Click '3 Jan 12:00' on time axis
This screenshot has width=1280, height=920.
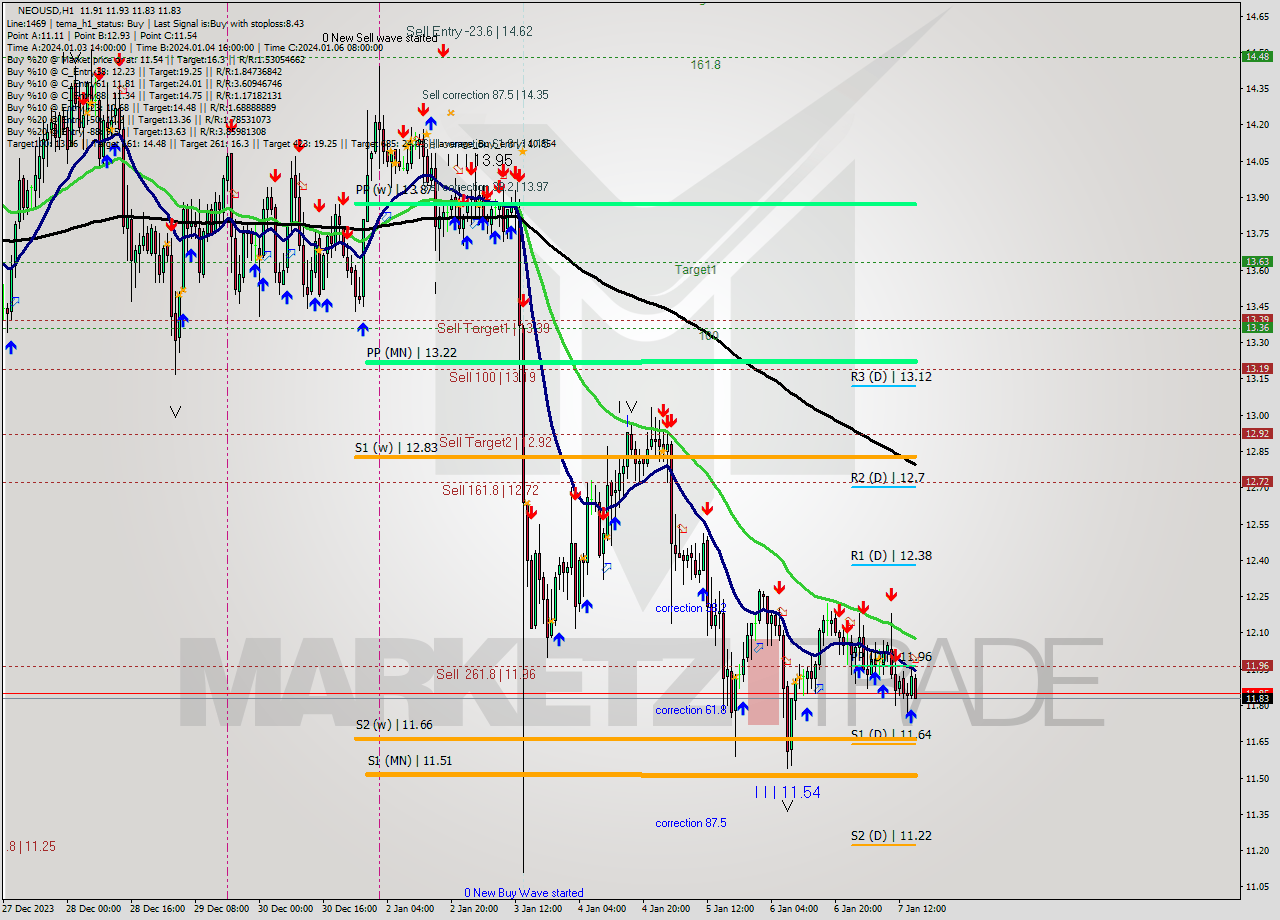(x=538, y=909)
